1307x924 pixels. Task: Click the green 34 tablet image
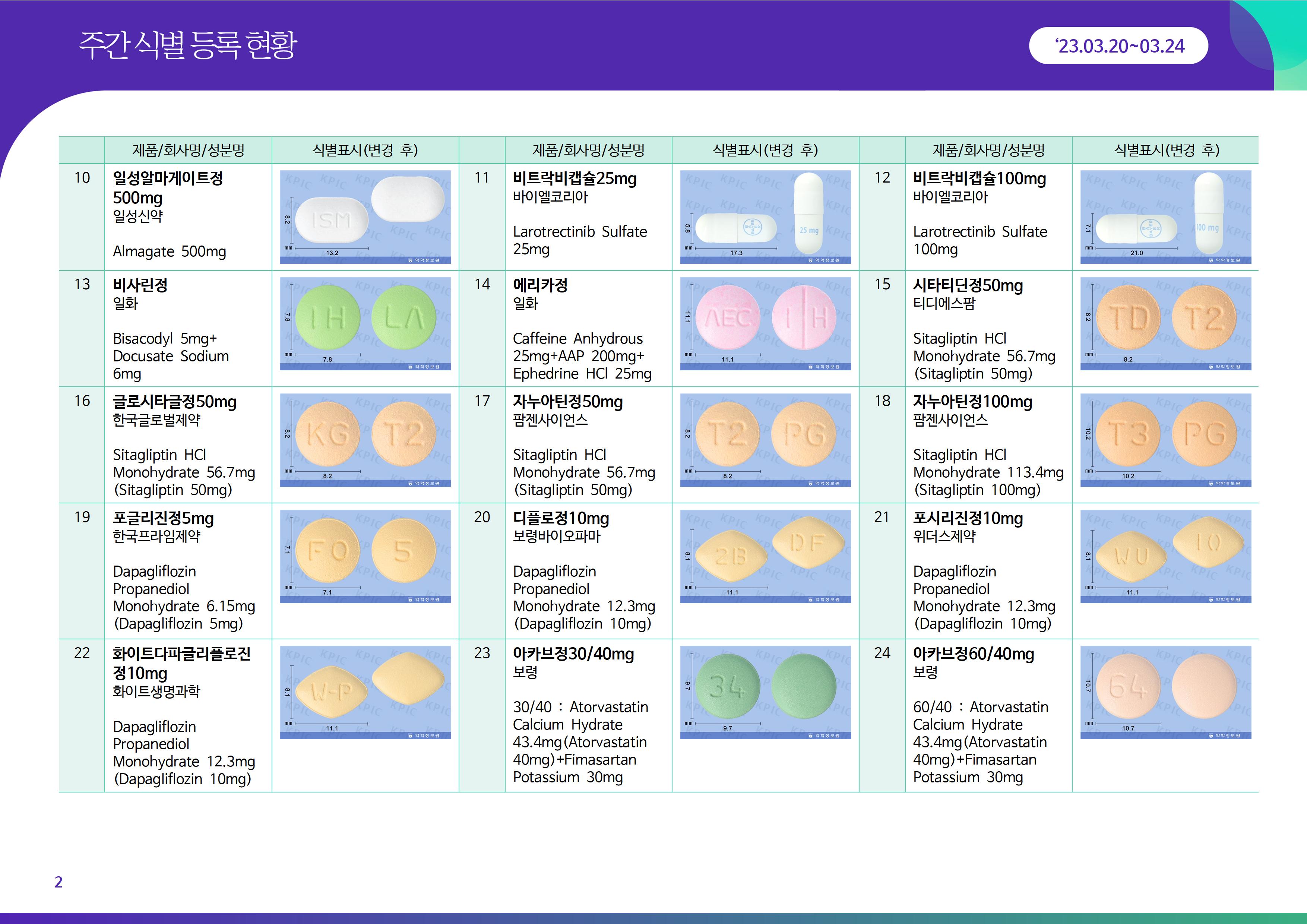765,692
